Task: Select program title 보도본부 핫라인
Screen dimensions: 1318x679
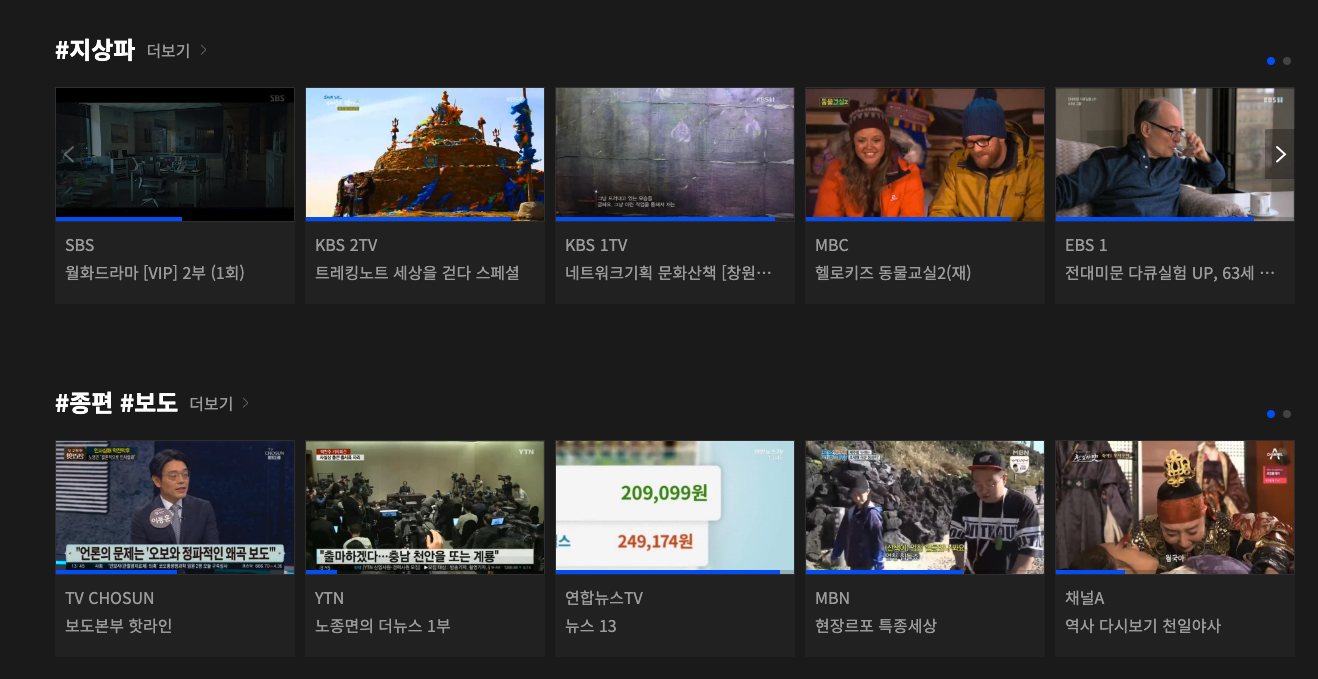Action: (119, 626)
